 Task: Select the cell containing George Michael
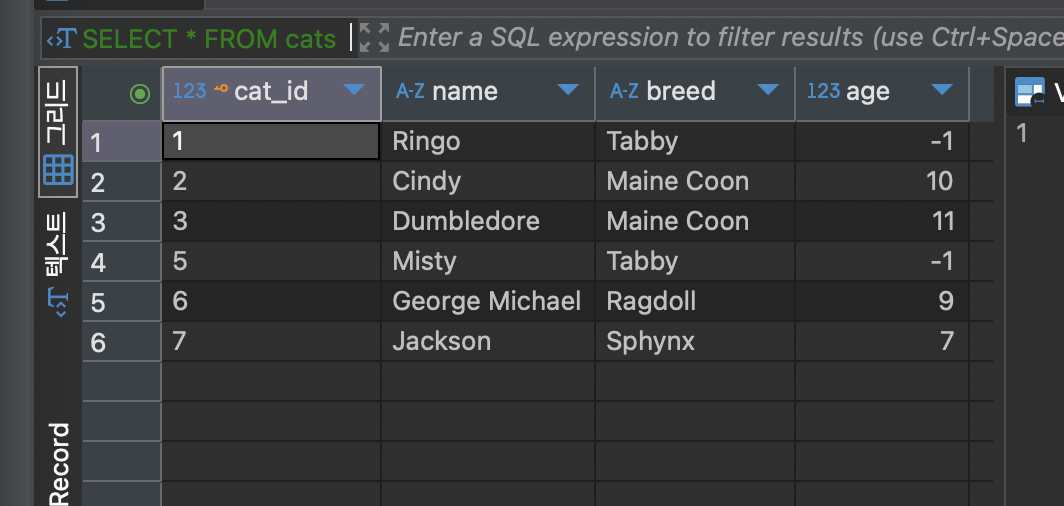(486, 301)
